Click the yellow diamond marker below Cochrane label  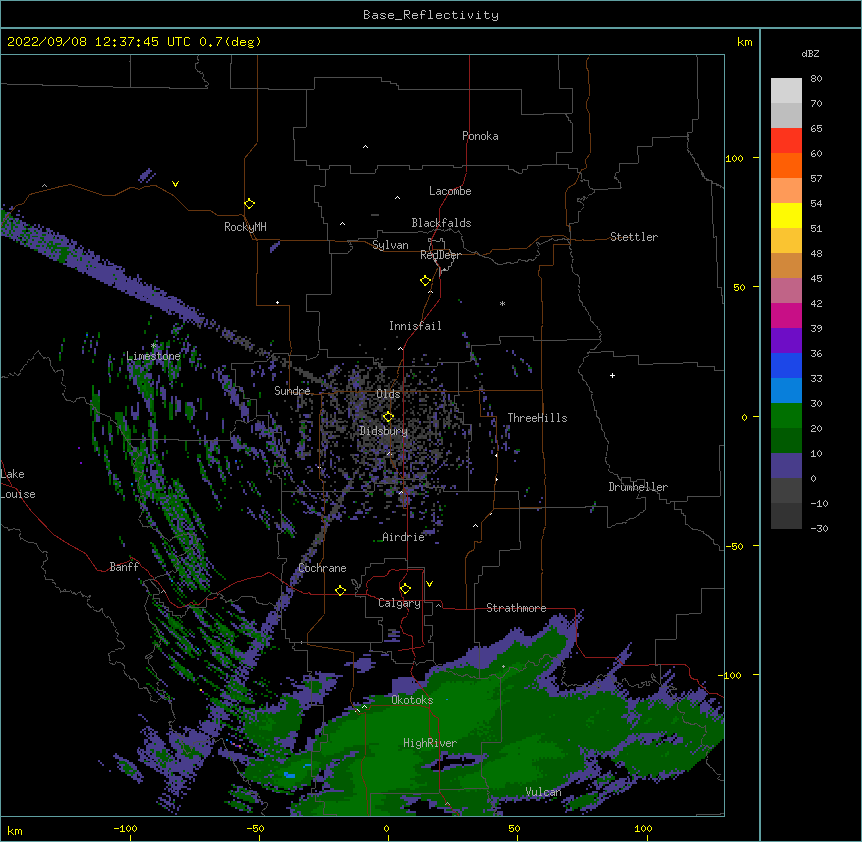(x=340, y=590)
